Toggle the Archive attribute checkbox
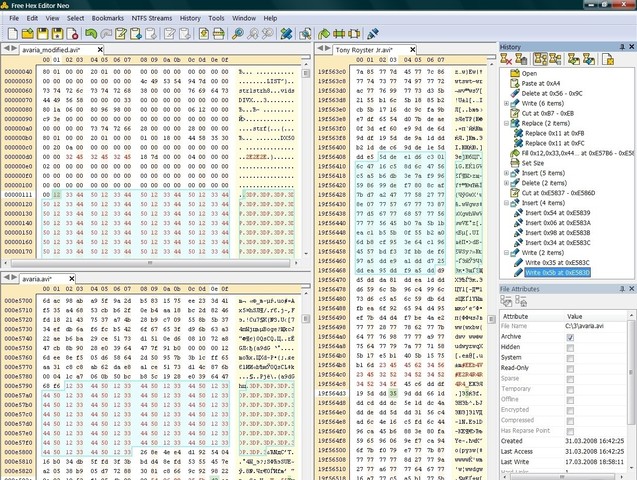This screenshot has width=637, height=480. pyautogui.click(x=570, y=337)
